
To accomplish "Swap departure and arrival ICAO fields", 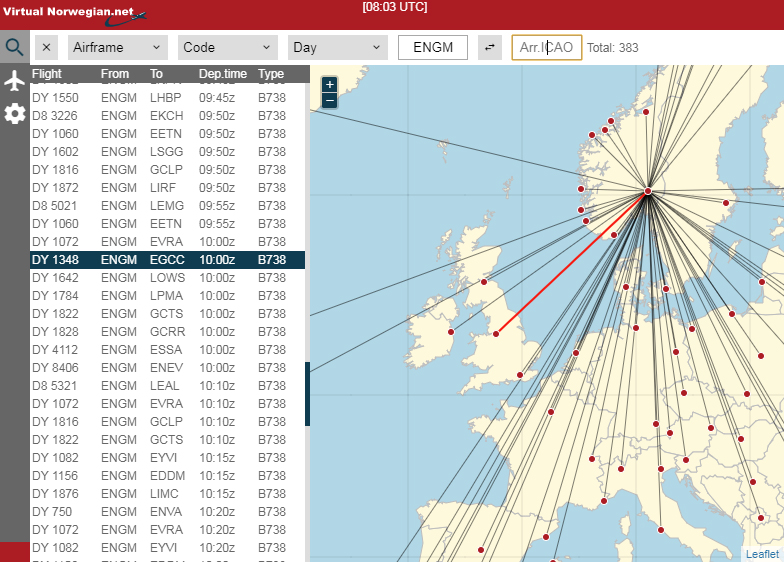I will coord(490,48).
